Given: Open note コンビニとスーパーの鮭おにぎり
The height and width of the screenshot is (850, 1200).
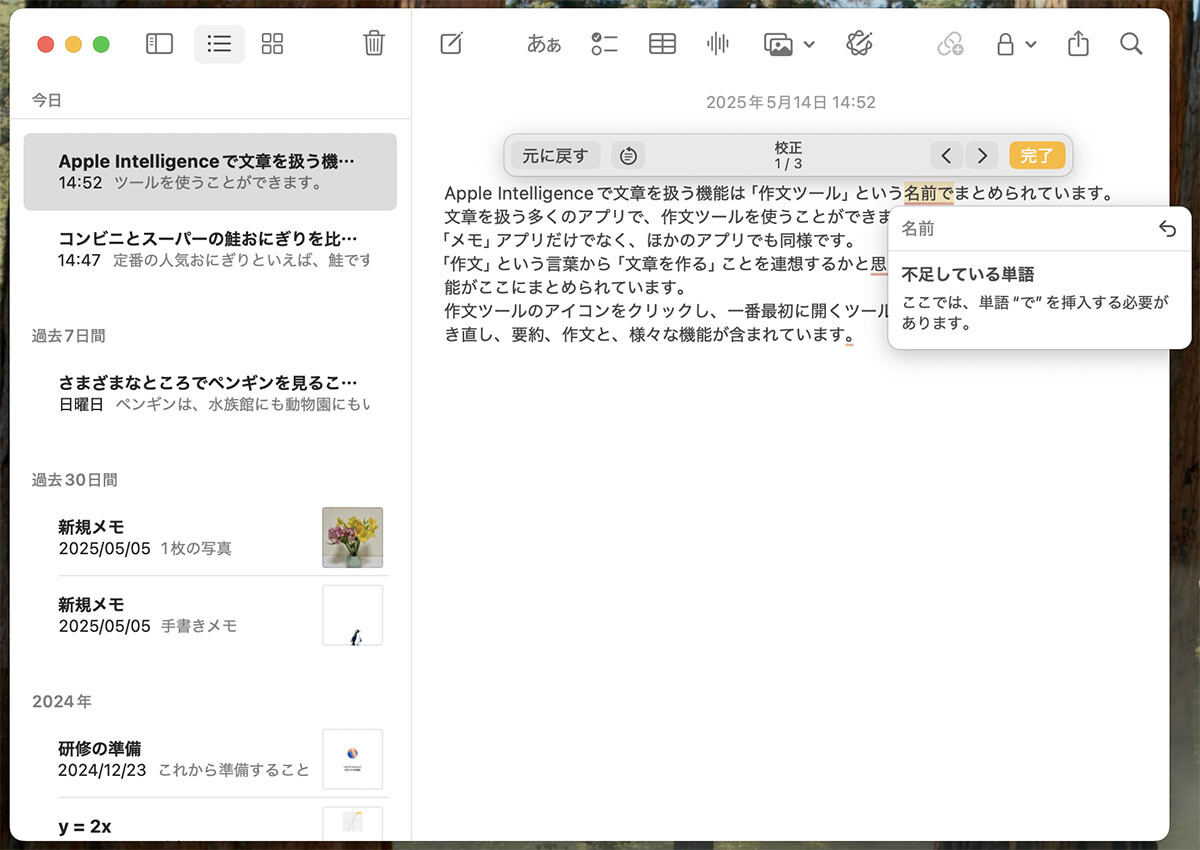Looking at the screenshot, I should coord(210,249).
